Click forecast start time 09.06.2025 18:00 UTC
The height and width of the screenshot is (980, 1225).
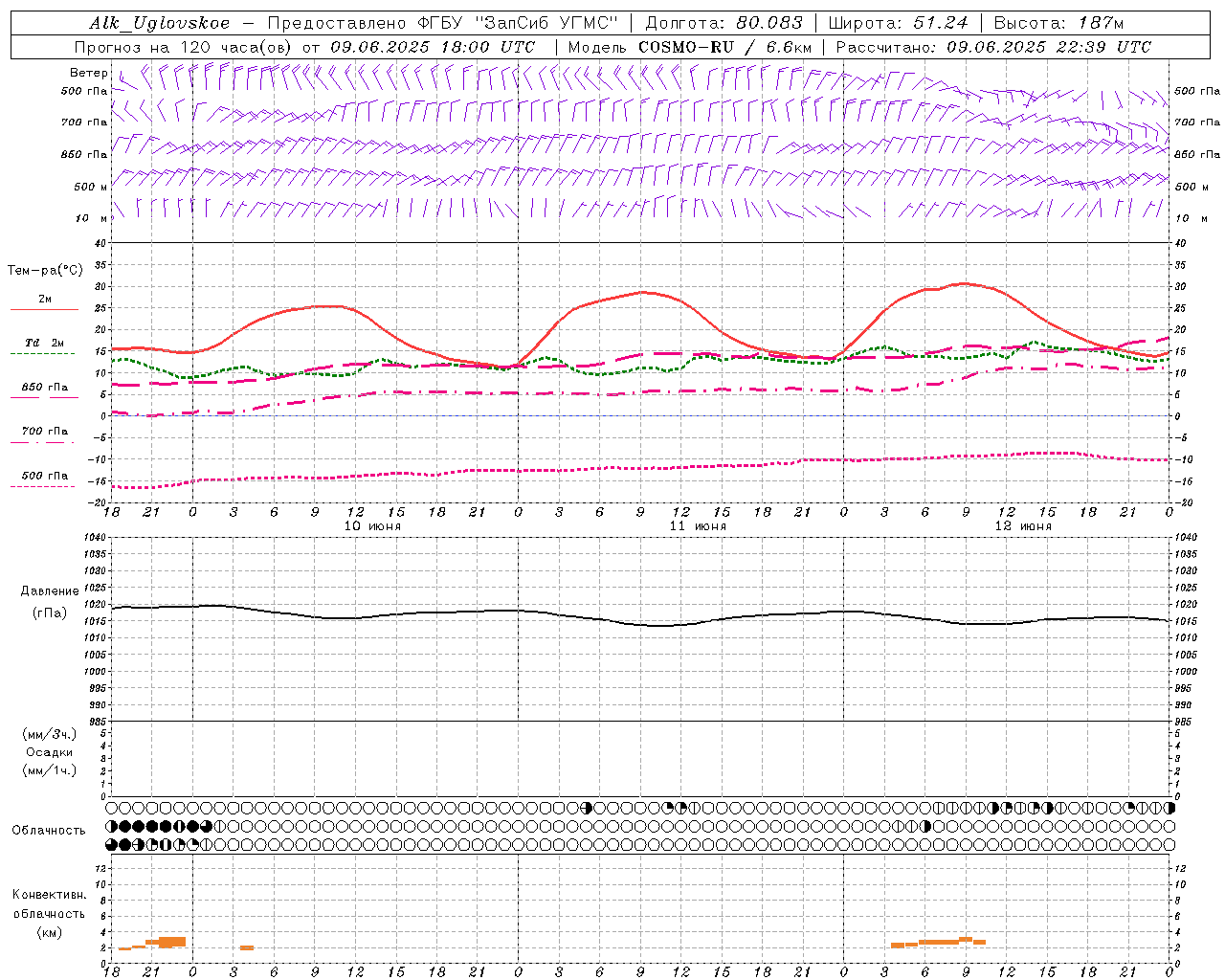pyautogui.click(x=433, y=47)
